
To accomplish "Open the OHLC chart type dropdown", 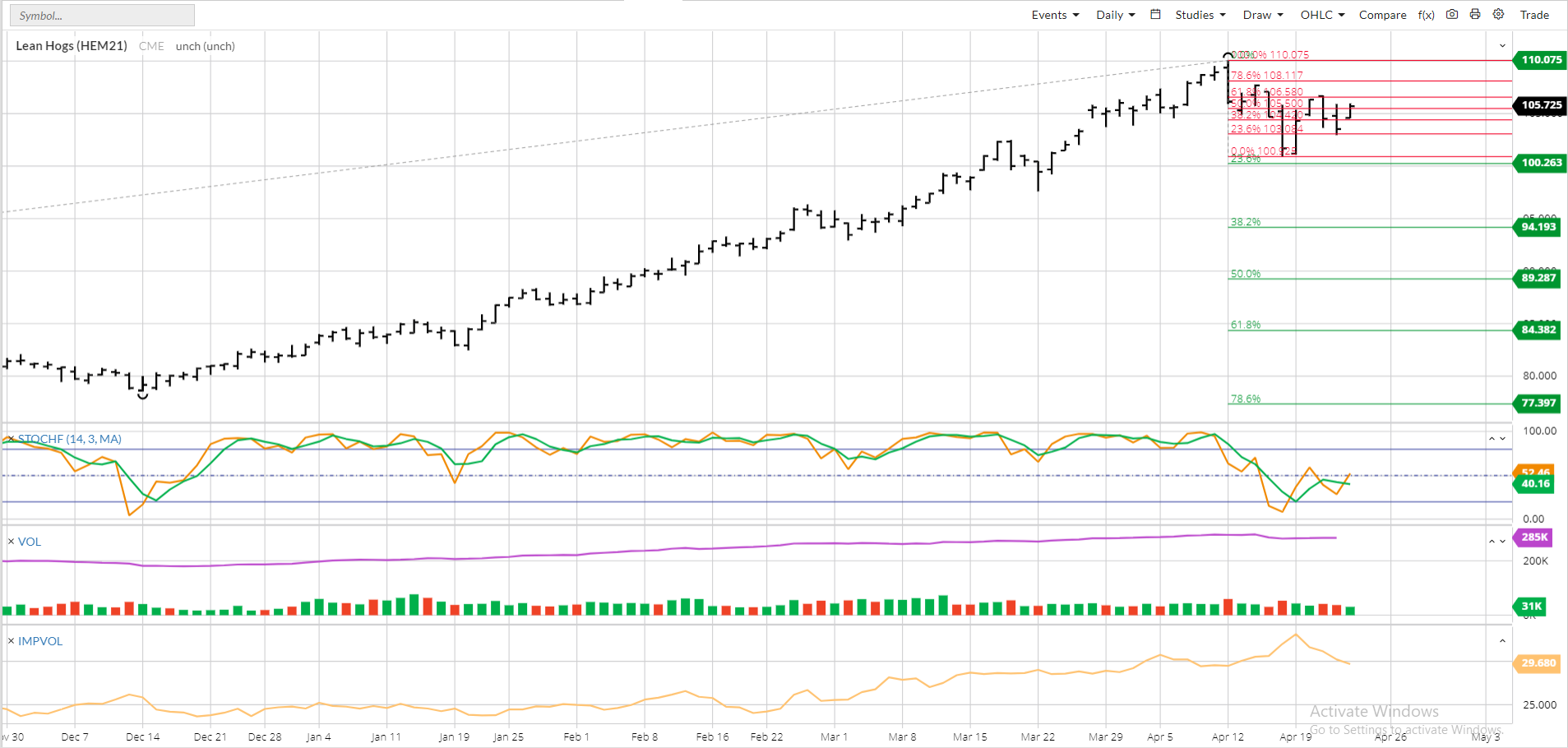I will (x=1316, y=14).
